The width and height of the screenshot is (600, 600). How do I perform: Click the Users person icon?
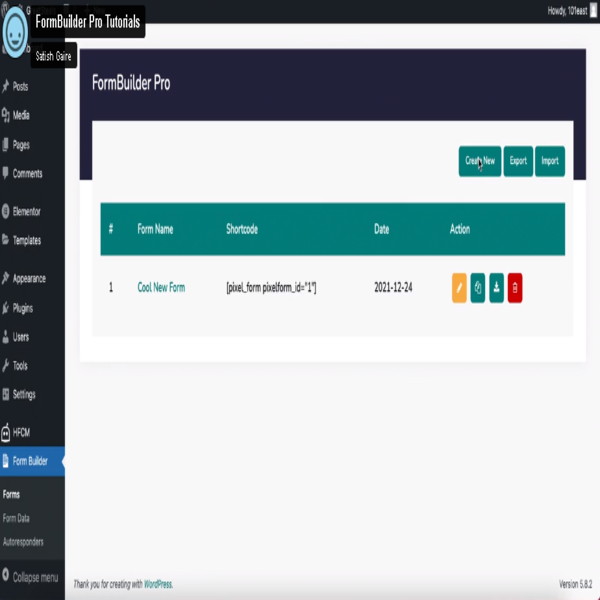[5, 337]
